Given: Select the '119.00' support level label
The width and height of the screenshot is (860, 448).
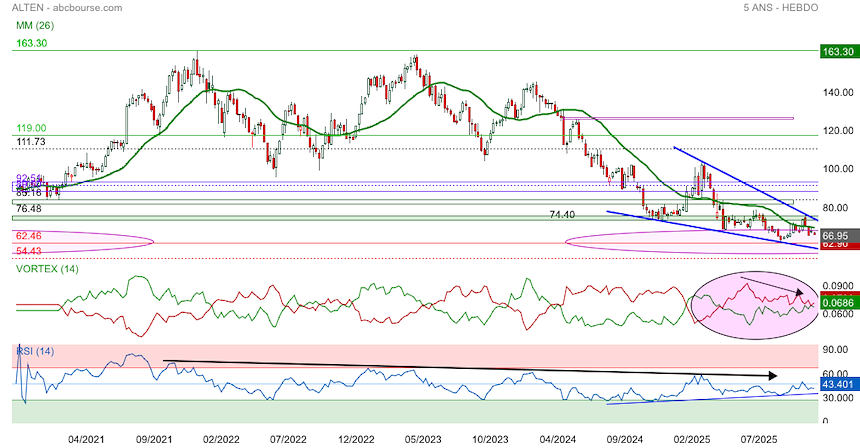Looking at the screenshot, I should (31, 128).
